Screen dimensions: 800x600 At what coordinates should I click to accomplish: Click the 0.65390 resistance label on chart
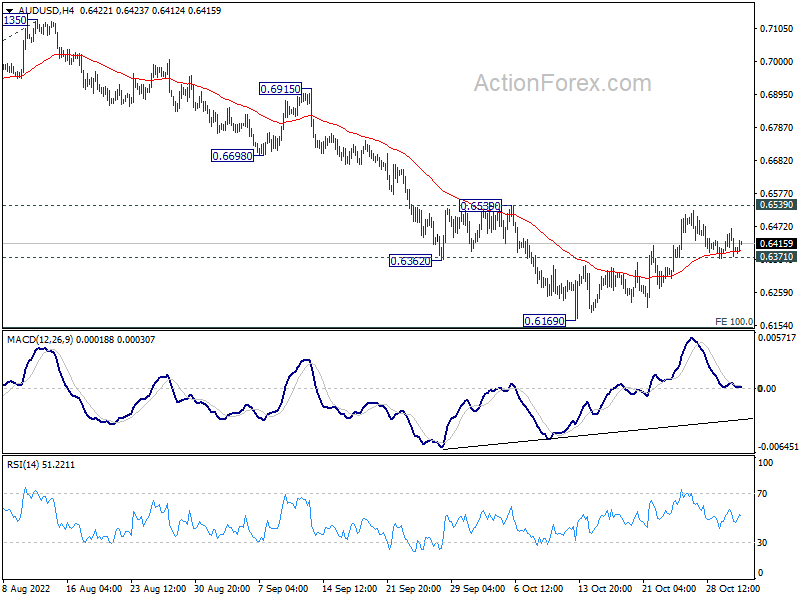(x=481, y=206)
